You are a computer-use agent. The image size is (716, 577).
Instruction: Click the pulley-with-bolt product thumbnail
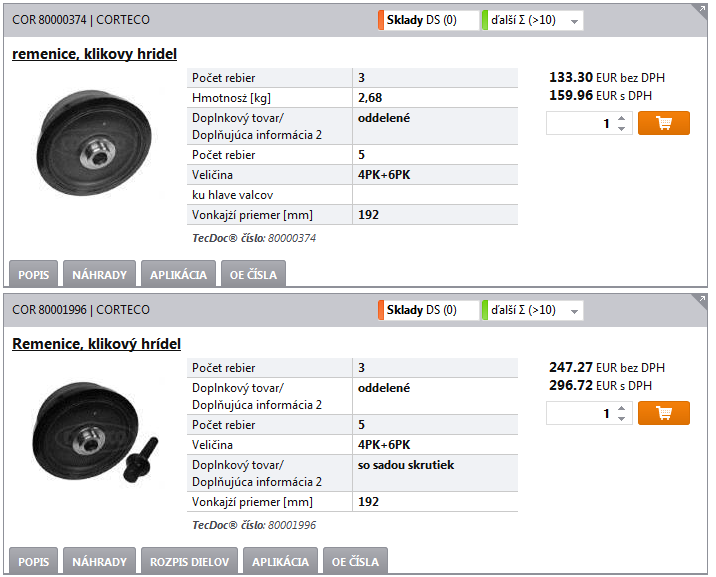[95, 432]
